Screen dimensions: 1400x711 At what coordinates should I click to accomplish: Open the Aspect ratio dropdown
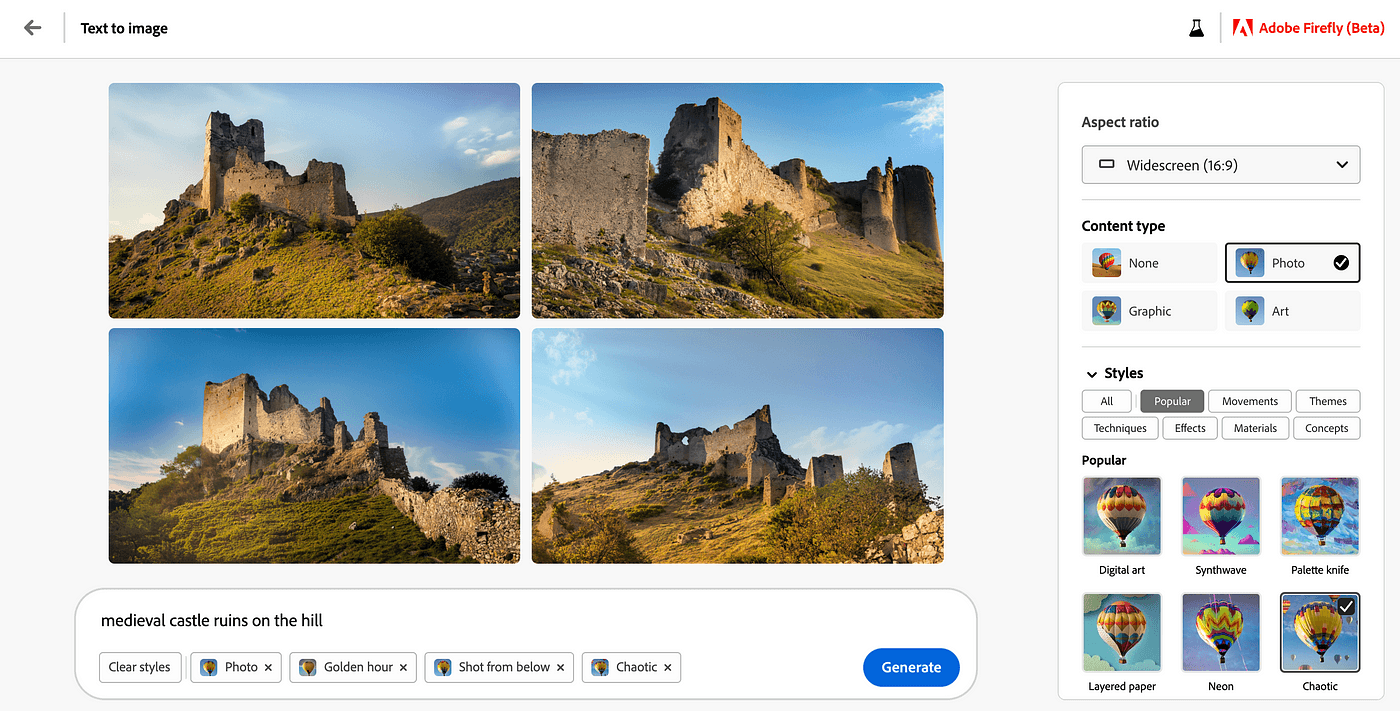point(1220,165)
